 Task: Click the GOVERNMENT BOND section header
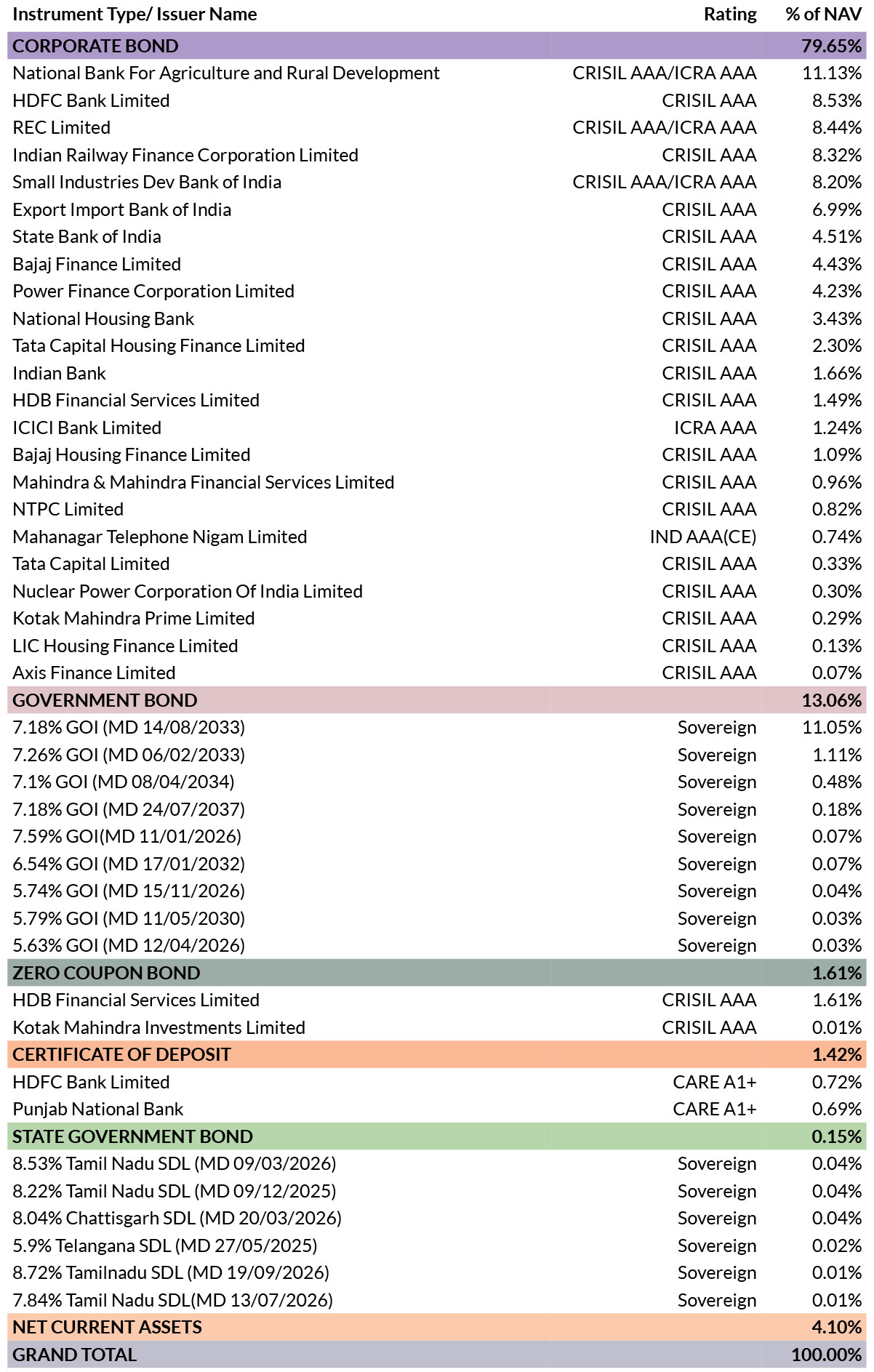click(x=437, y=700)
